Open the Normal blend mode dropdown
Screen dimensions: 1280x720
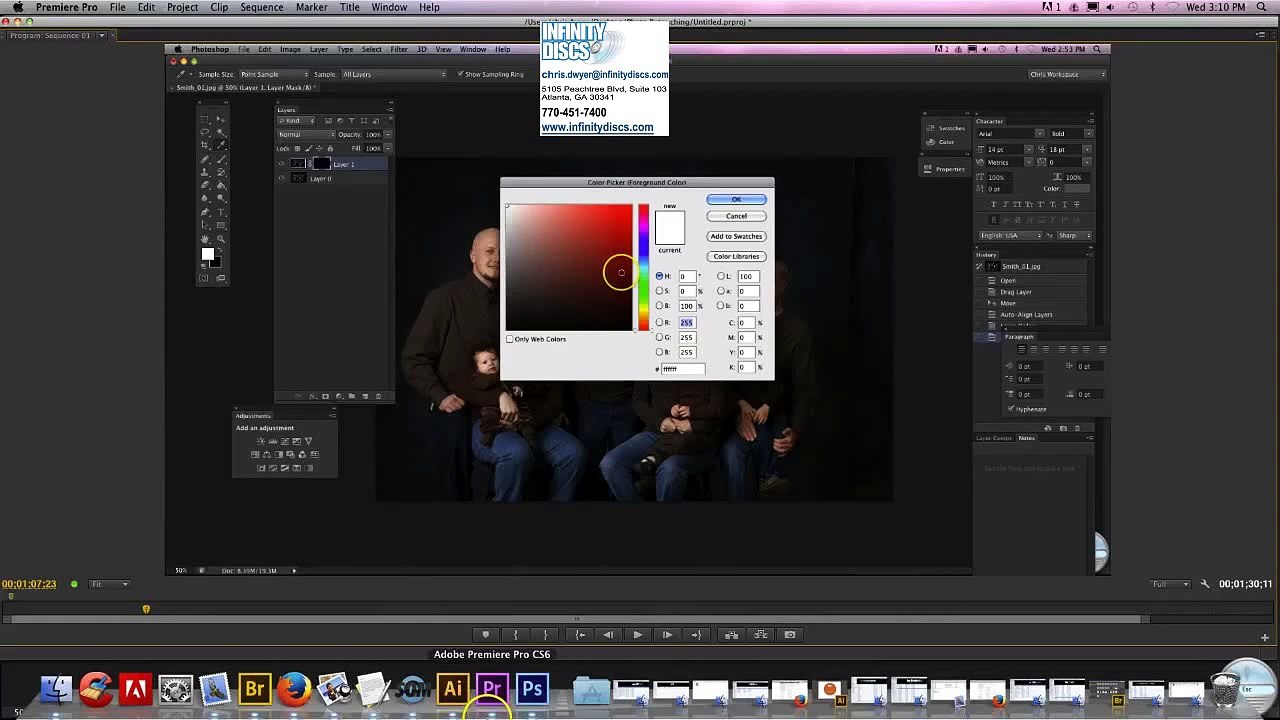305,135
